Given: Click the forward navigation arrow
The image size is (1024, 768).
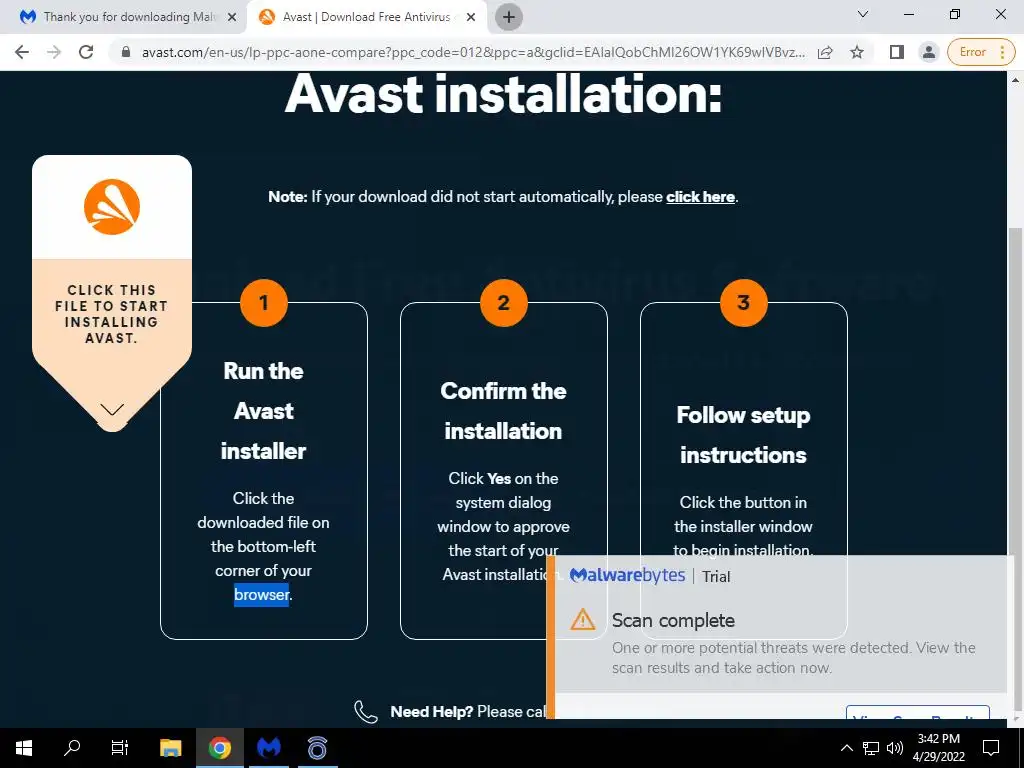Looking at the screenshot, I should pyautogui.click(x=54, y=52).
